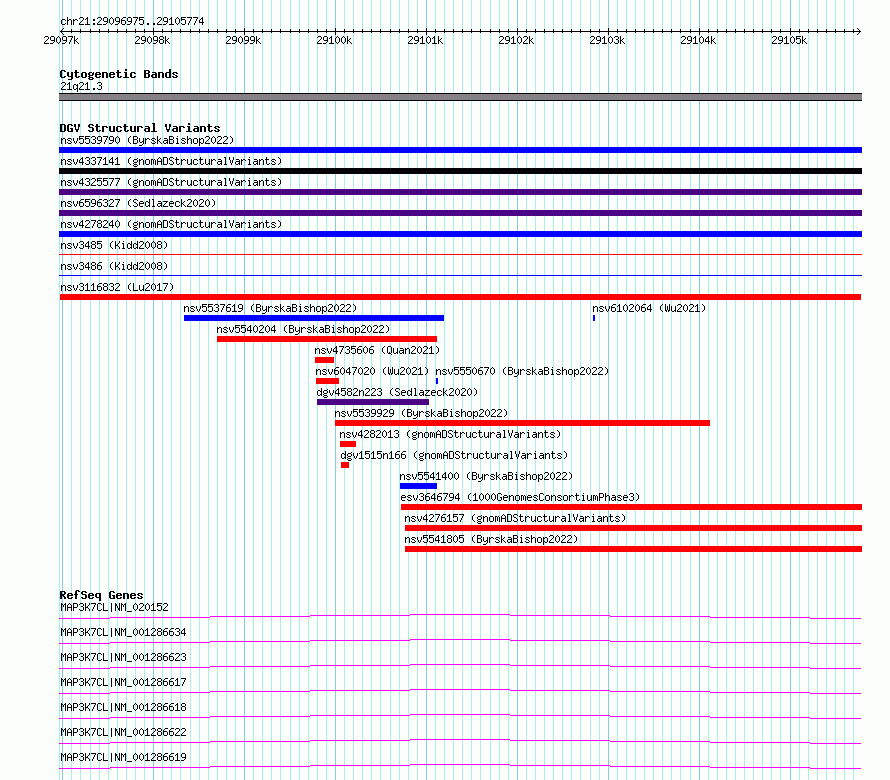Select nsv5537619 (ByrskaBishop2022) label

coord(270,308)
